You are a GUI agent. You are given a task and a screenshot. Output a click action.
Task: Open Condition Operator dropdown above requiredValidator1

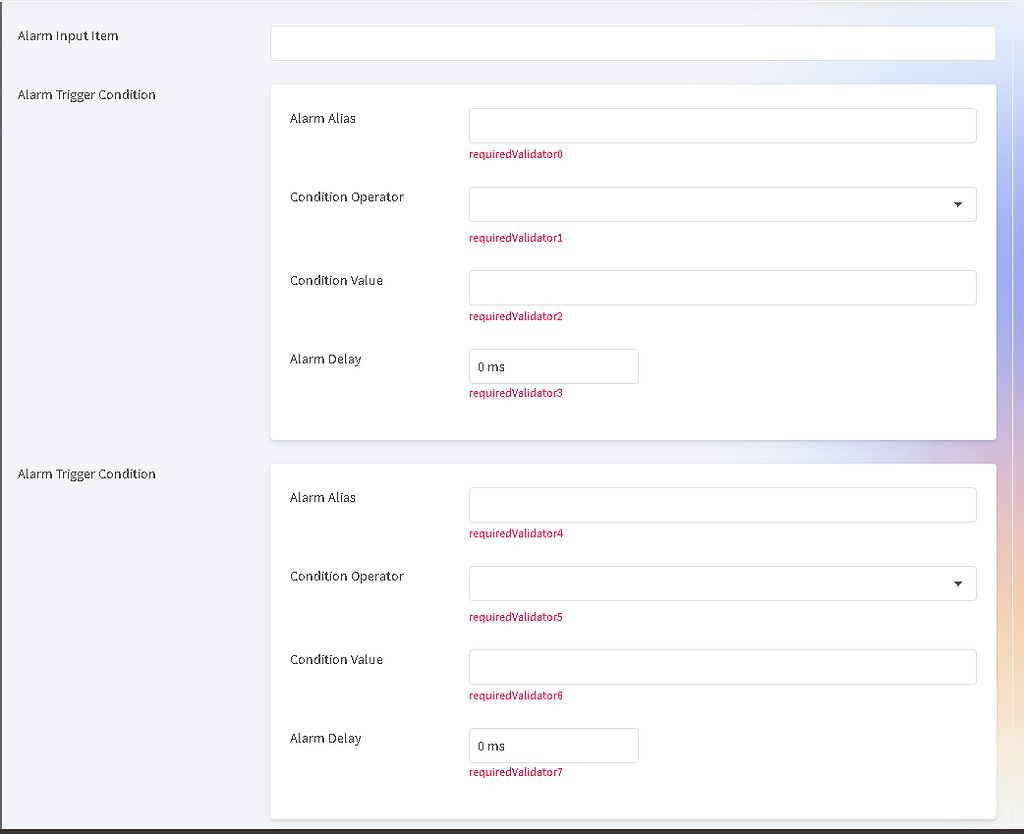(x=722, y=204)
